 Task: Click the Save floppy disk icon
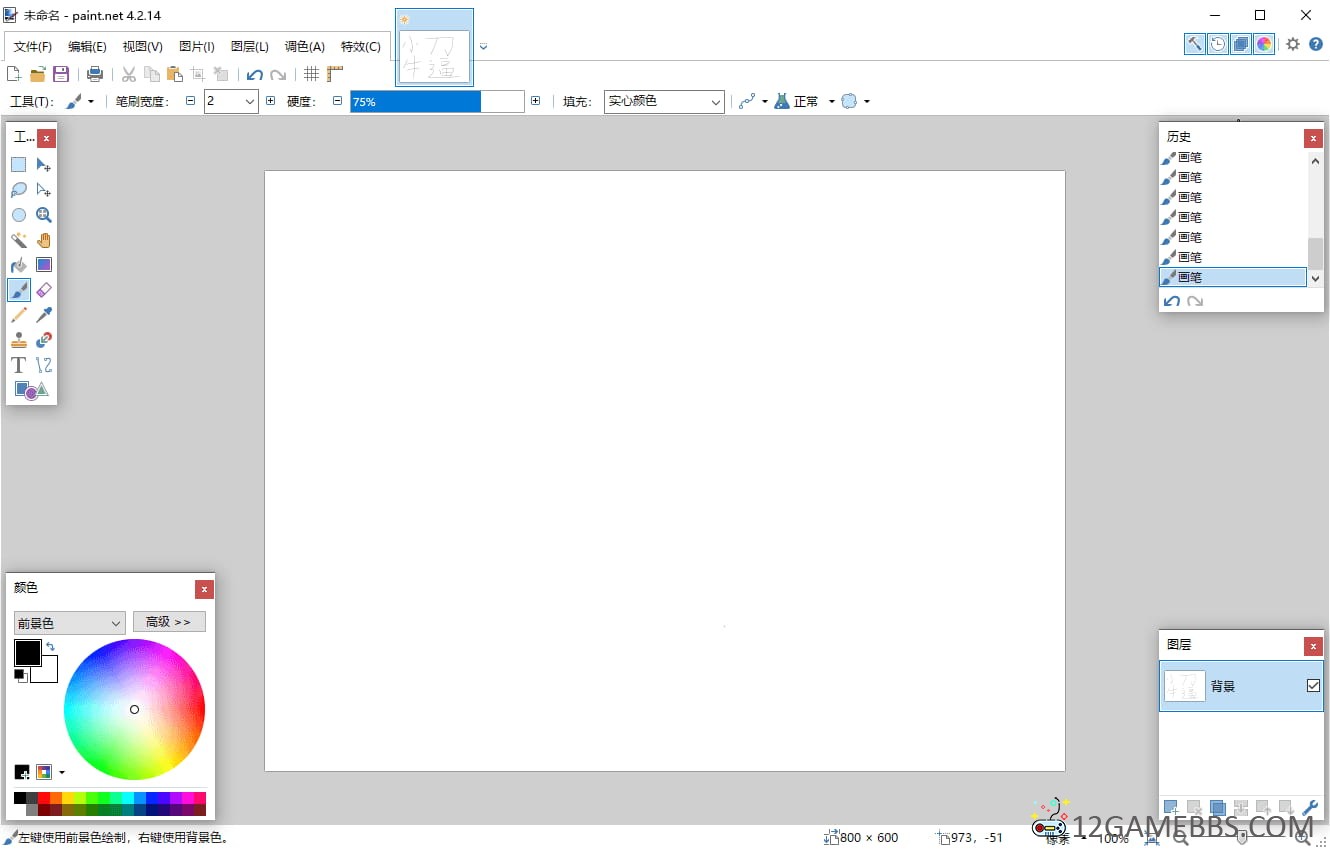pyautogui.click(x=61, y=74)
